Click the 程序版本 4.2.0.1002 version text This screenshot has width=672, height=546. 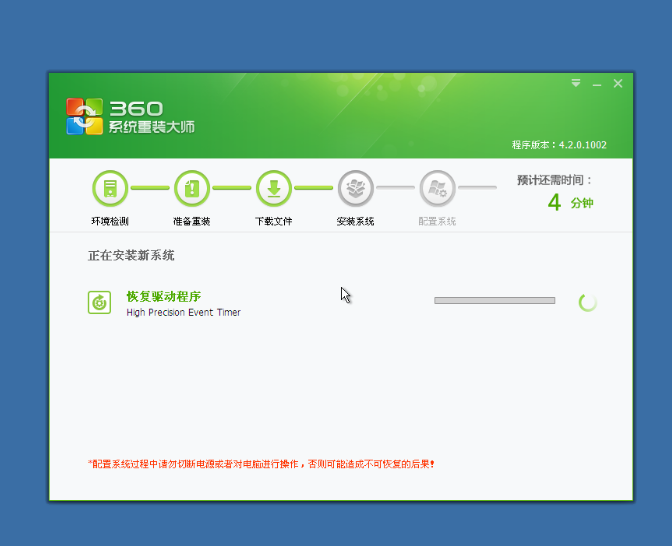click(559, 145)
